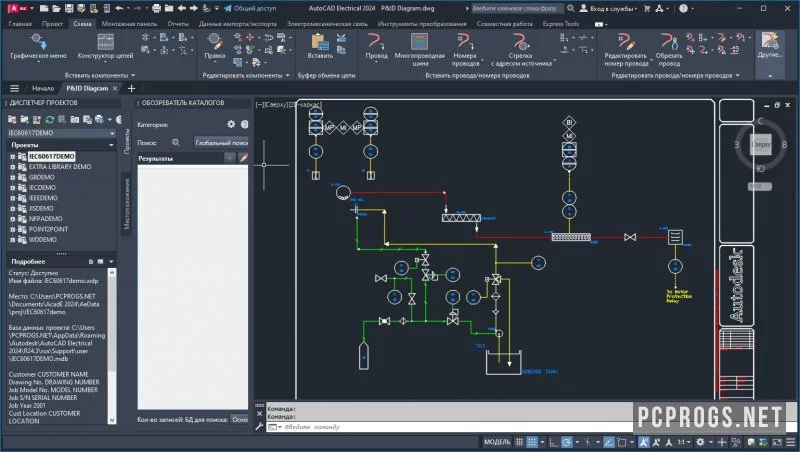Image resolution: width=800 pixels, height=452 pixels.
Task: Open workspace switching gear in status bar
Action: coord(701,442)
